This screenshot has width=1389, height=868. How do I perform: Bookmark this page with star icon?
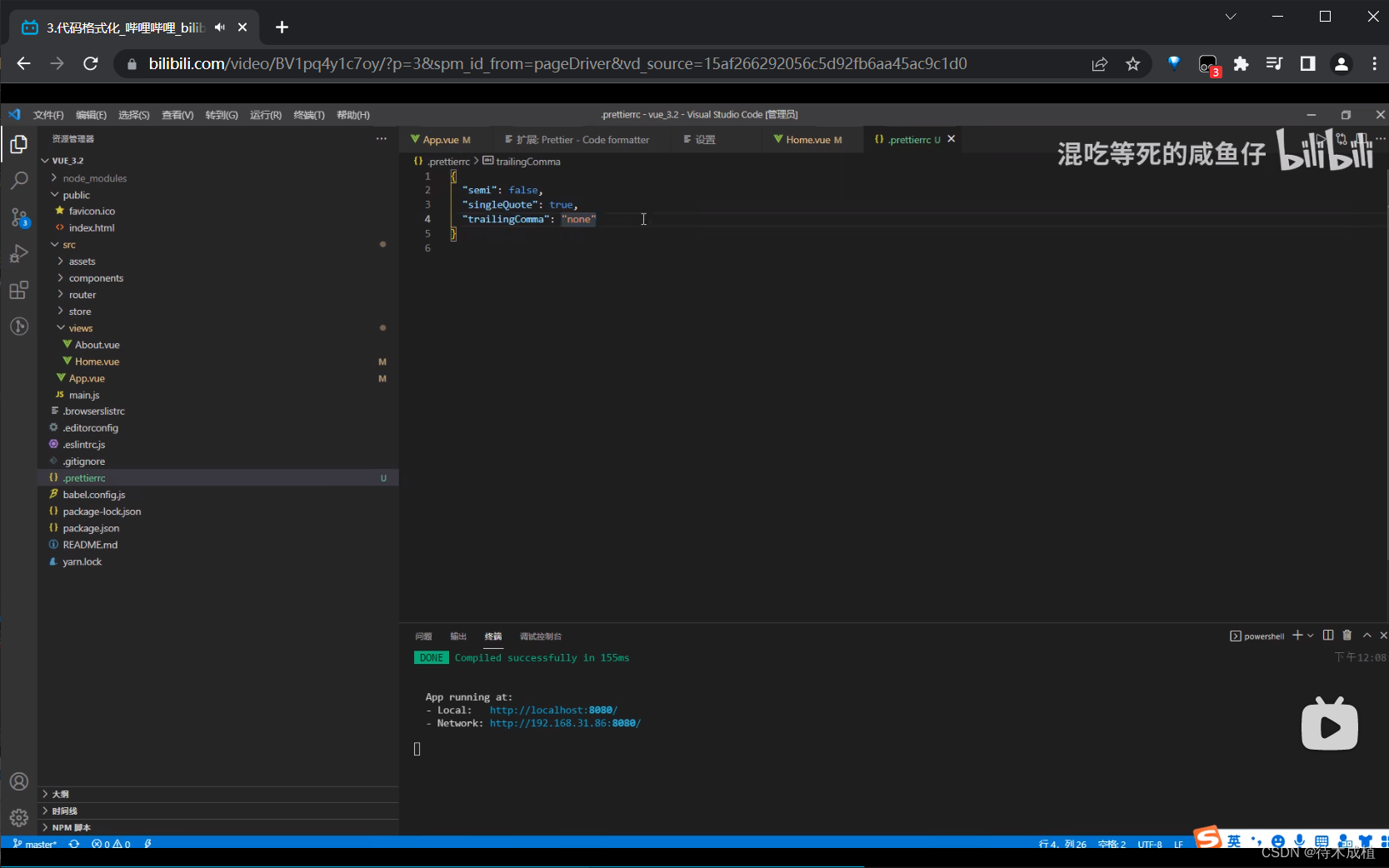(x=1132, y=64)
